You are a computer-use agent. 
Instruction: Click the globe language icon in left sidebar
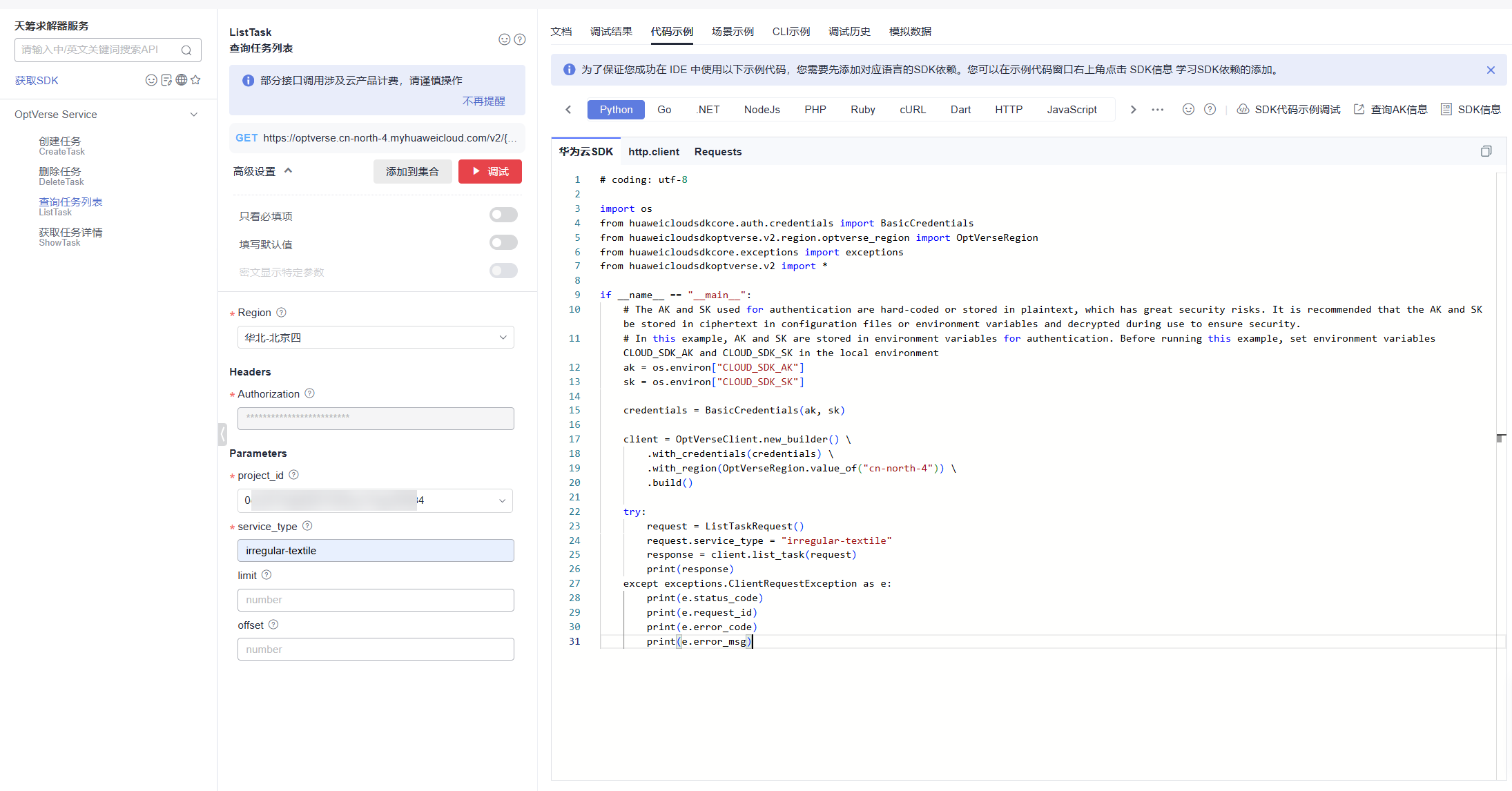point(182,80)
